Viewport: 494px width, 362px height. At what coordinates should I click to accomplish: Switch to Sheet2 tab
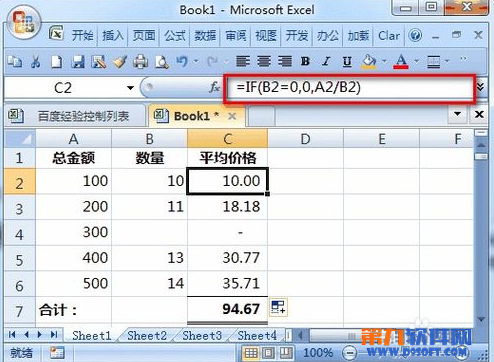147,335
